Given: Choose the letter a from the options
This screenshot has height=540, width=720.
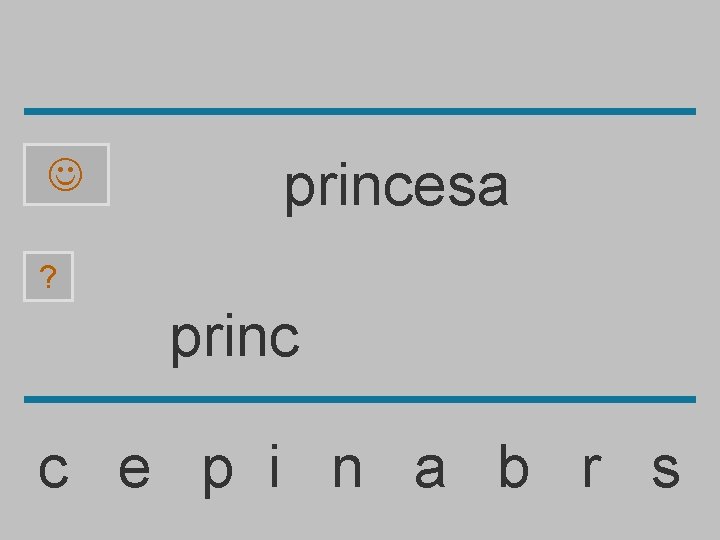Looking at the screenshot, I should coord(430,469).
